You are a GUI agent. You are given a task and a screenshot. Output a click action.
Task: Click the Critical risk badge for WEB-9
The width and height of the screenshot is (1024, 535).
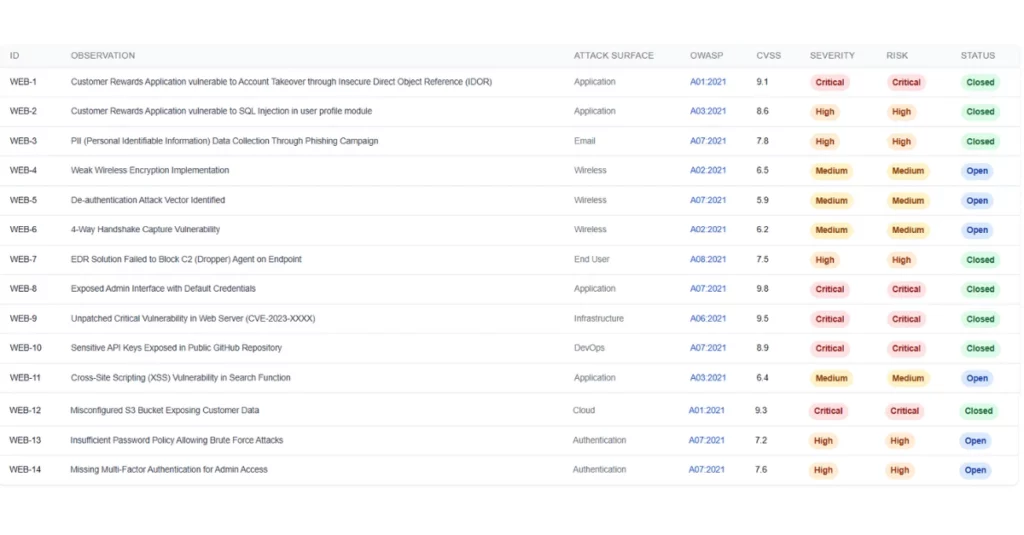pyautogui.click(x=906, y=319)
